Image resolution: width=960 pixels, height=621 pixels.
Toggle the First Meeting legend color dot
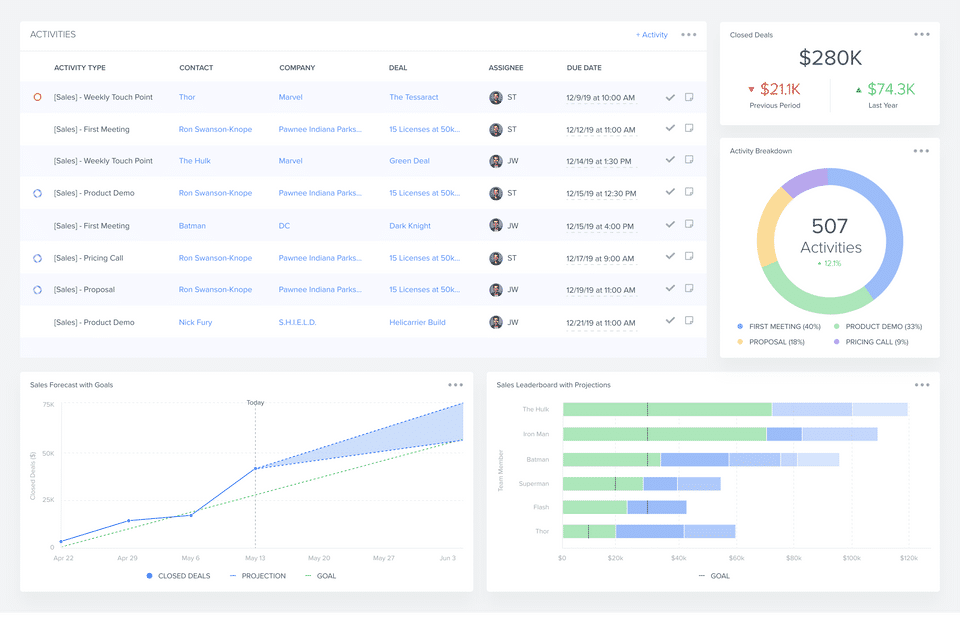pos(740,326)
